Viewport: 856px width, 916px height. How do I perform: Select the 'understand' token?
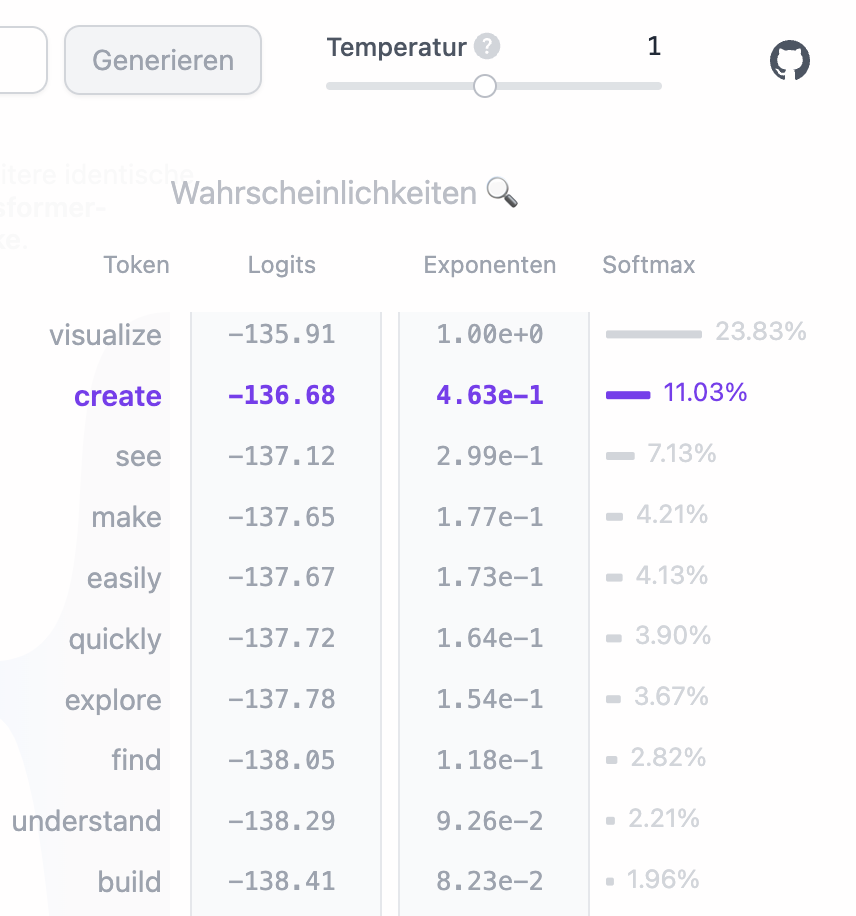click(86, 821)
